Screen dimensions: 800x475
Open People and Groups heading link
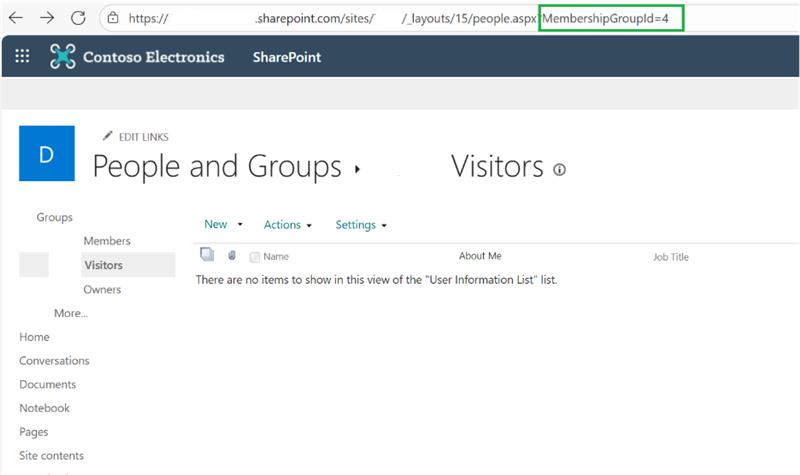click(217, 166)
